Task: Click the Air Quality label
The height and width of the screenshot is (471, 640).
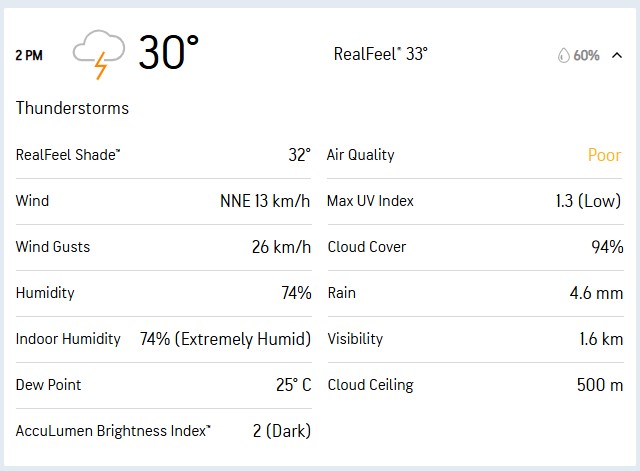Action: point(360,155)
